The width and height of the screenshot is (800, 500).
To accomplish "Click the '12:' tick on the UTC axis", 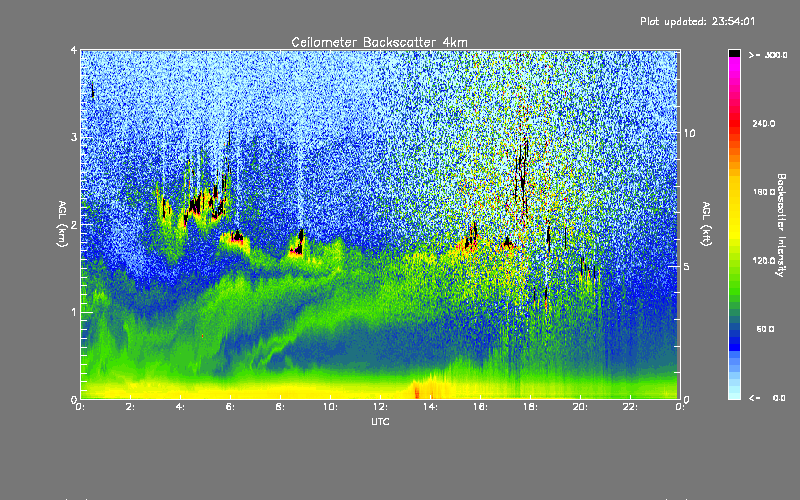I will tap(381, 407).
